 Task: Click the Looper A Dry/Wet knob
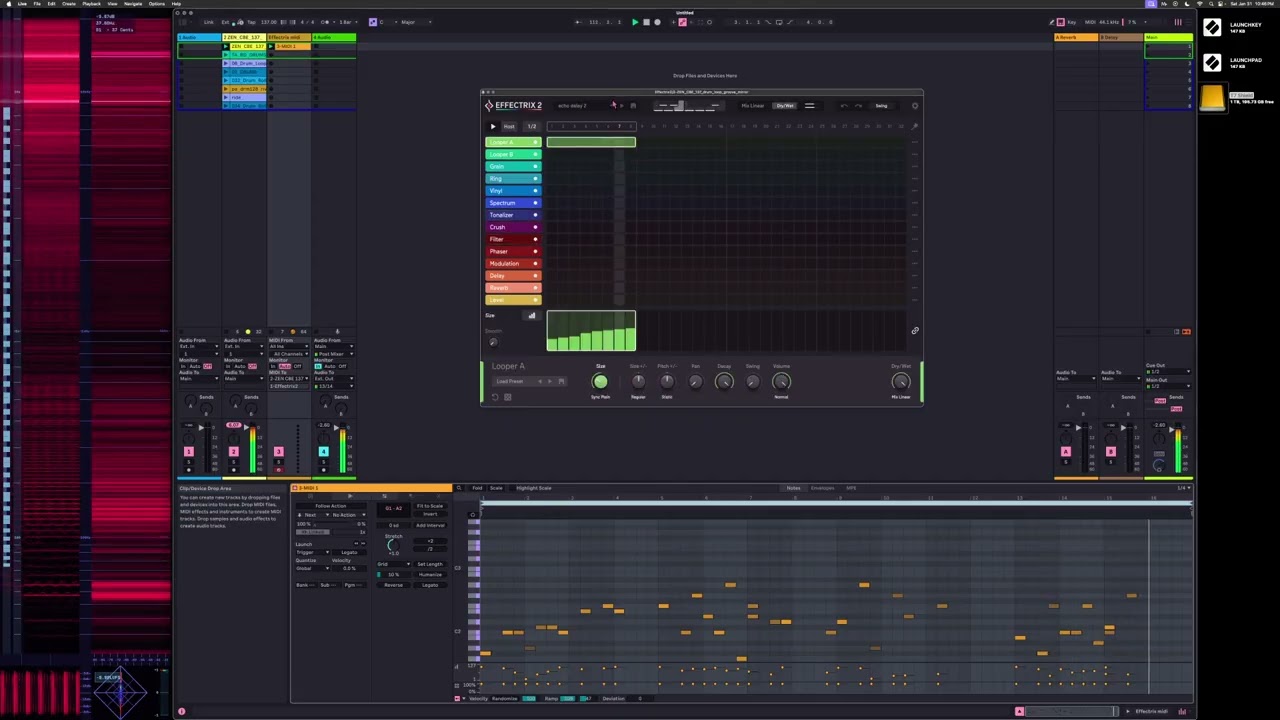pos(901,381)
